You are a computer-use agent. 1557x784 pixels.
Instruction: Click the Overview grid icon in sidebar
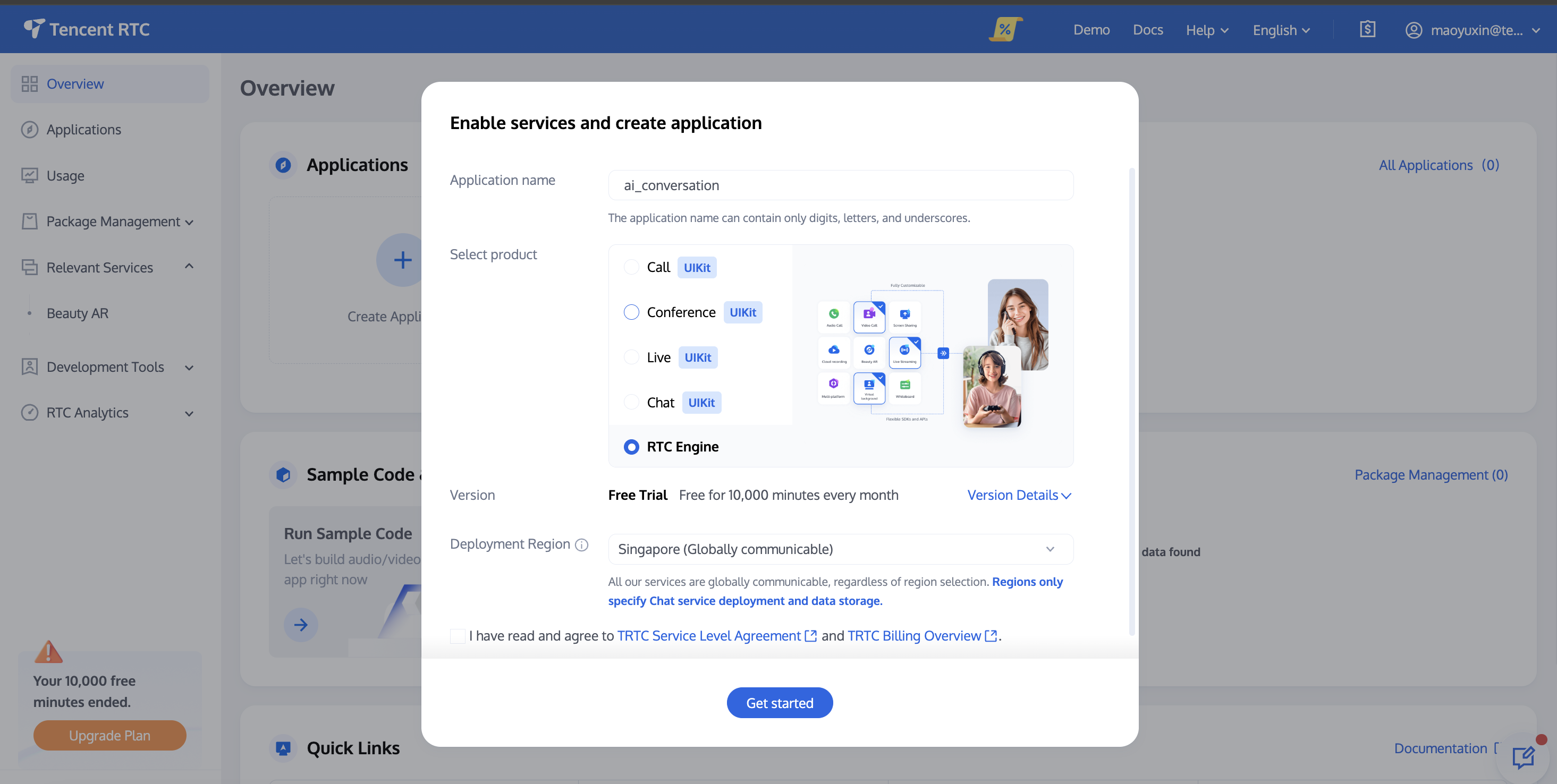click(30, 84)
